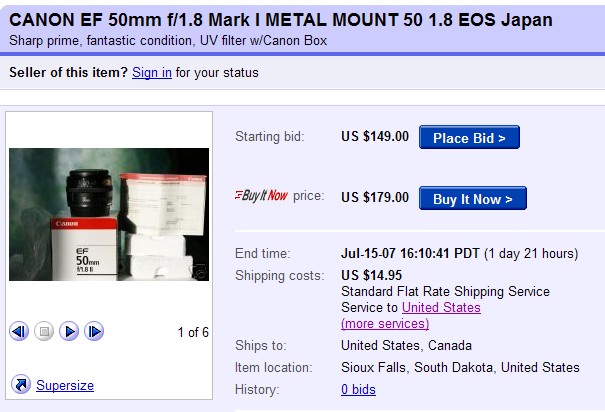The width and height of the screenshot is (605, 412).
Task: Click the US $149.00 starting bid amount
Action: tap(375, 137)
